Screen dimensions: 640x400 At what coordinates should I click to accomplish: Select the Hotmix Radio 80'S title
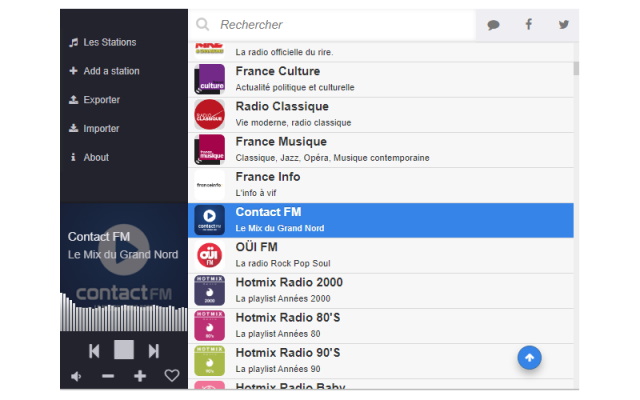point(288,317)
